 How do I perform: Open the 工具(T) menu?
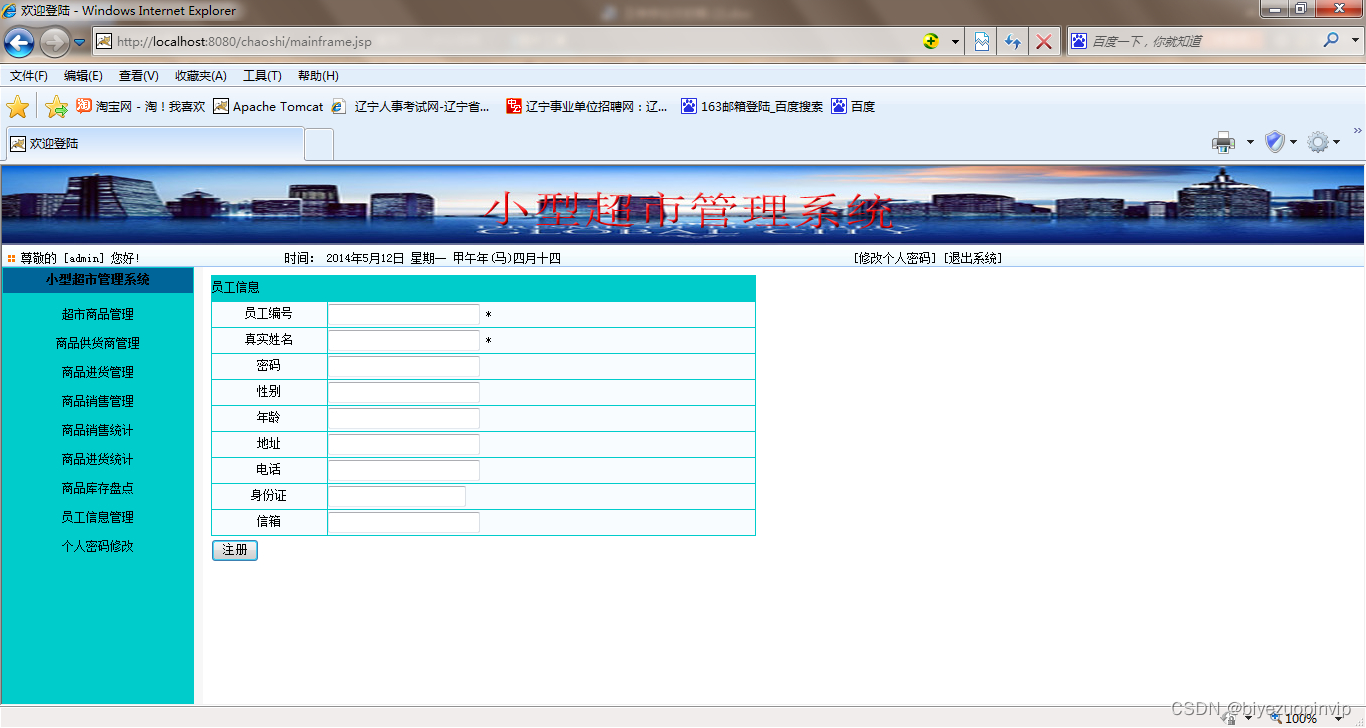click(x=263, y=76)
